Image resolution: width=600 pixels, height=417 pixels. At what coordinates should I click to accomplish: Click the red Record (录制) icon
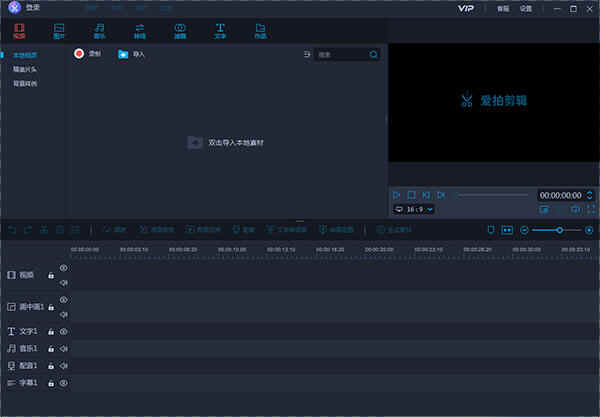79,54
